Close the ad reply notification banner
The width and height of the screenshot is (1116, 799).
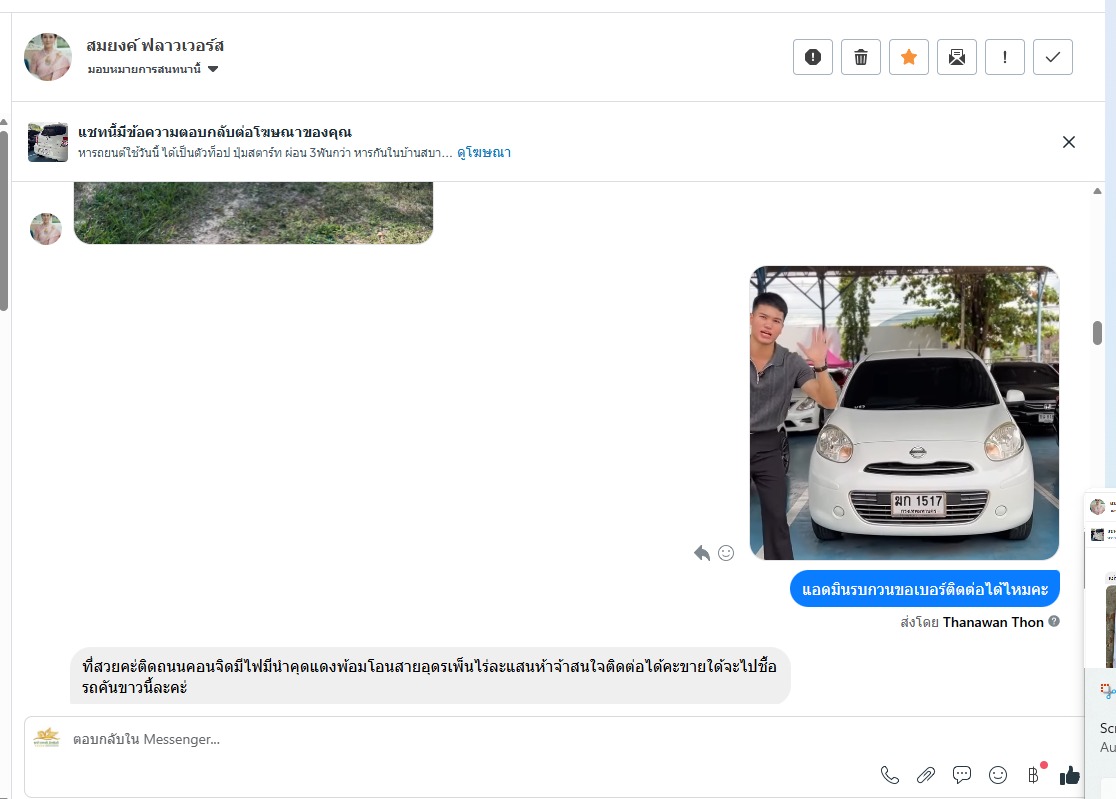tap(1068, 142)
